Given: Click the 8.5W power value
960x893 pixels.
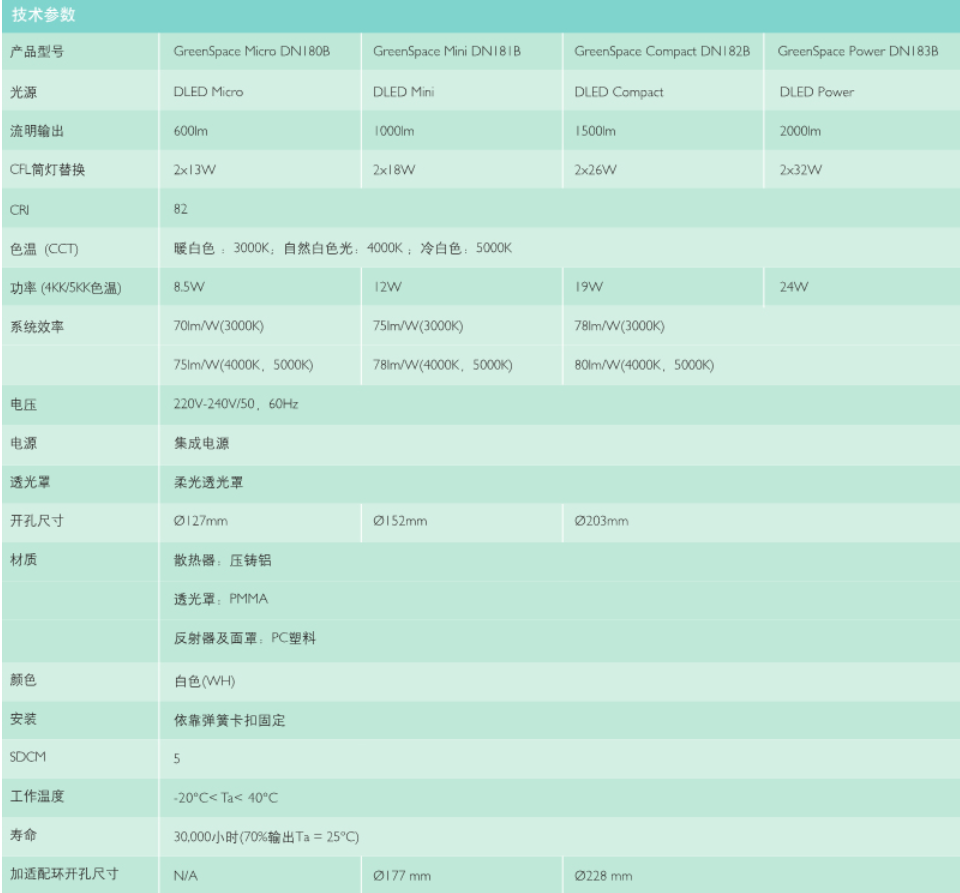Looking at the screenshot, I should click(x=189, y=286).
